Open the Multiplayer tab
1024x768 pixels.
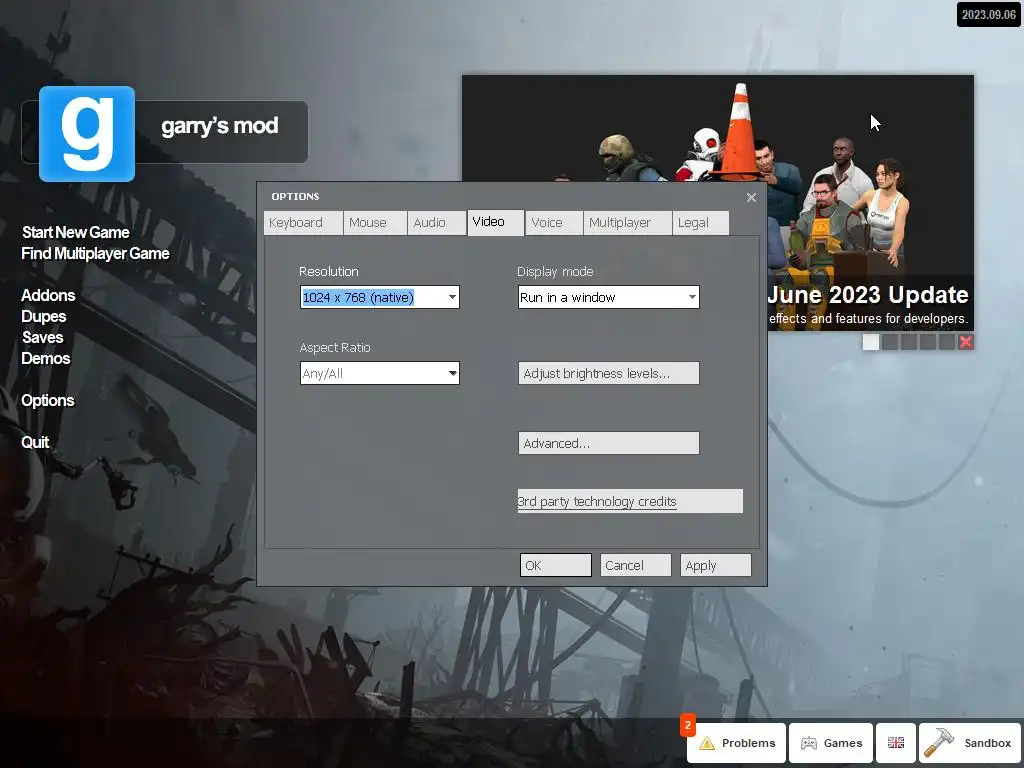coord(628,223)
